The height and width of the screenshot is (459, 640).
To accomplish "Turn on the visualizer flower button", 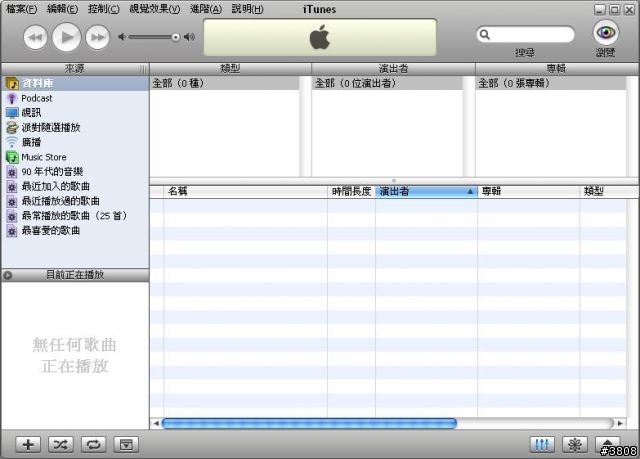I will [x=575, y=444].
